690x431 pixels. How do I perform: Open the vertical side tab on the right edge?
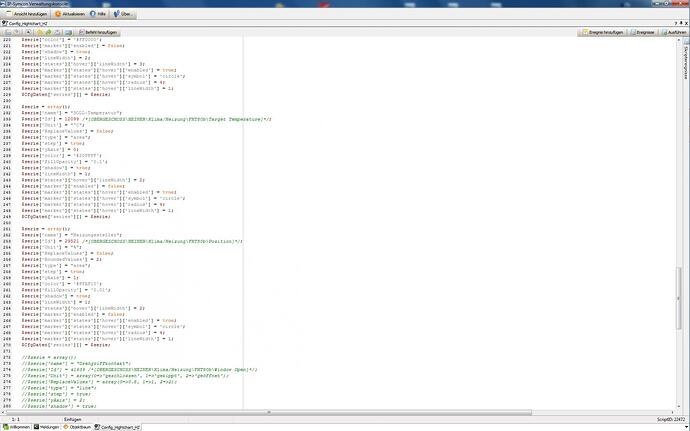click(x=686, y=60)
